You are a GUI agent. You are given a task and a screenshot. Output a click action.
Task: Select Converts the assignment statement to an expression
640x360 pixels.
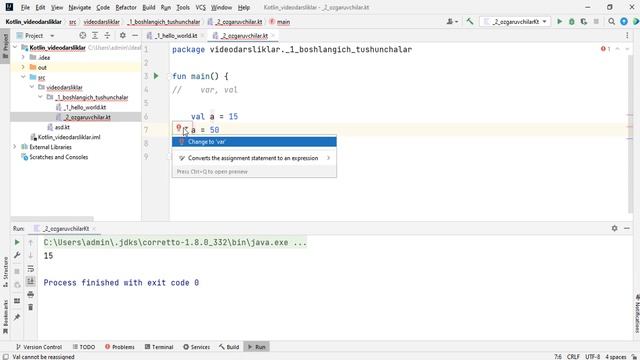254,158
